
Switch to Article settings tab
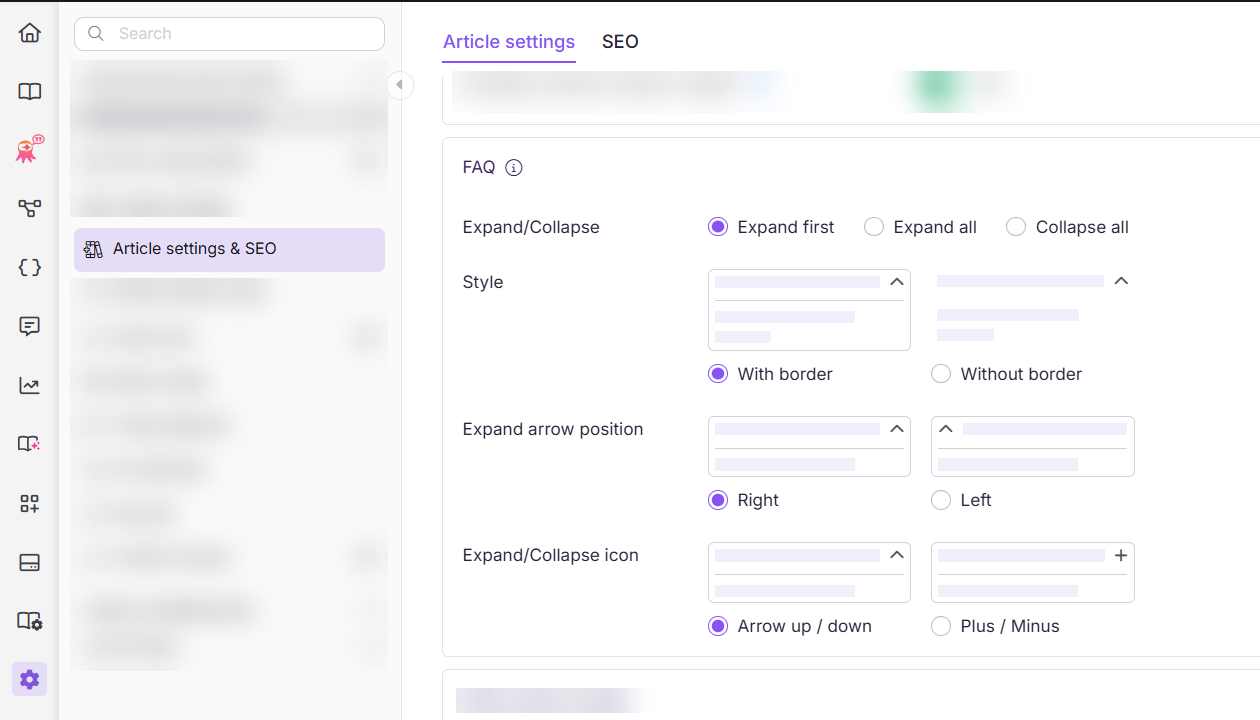tap(509, 42)
